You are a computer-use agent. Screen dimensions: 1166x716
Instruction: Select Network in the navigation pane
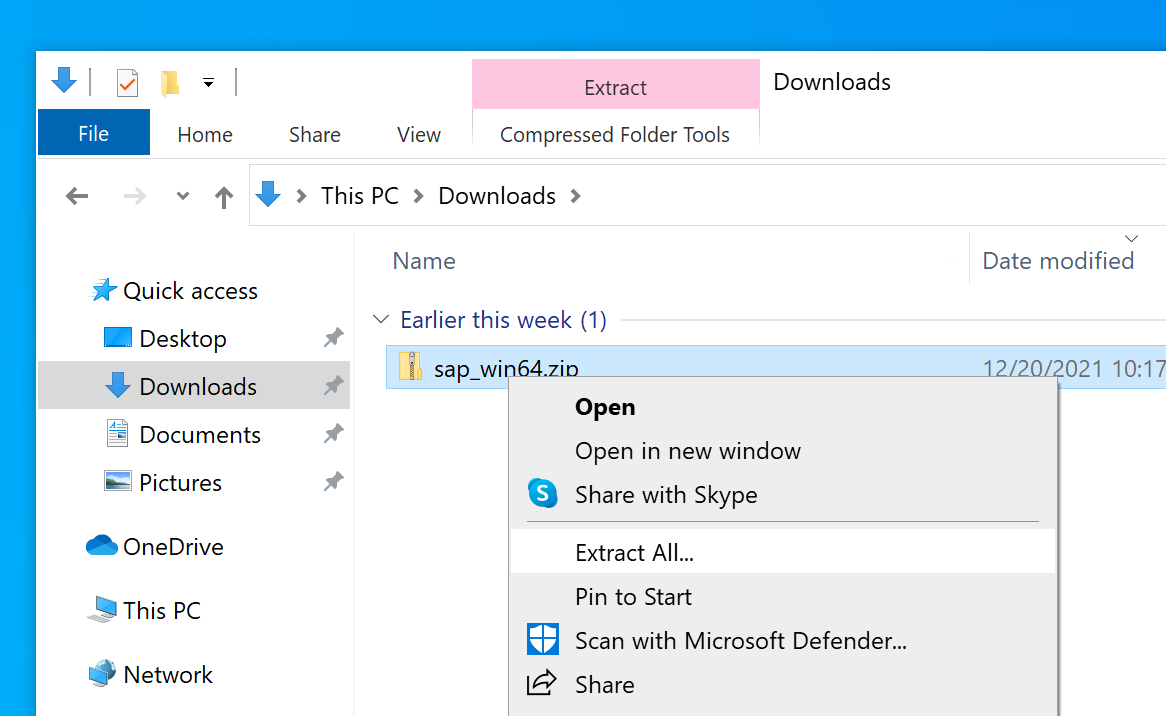[x=167, y=675]
